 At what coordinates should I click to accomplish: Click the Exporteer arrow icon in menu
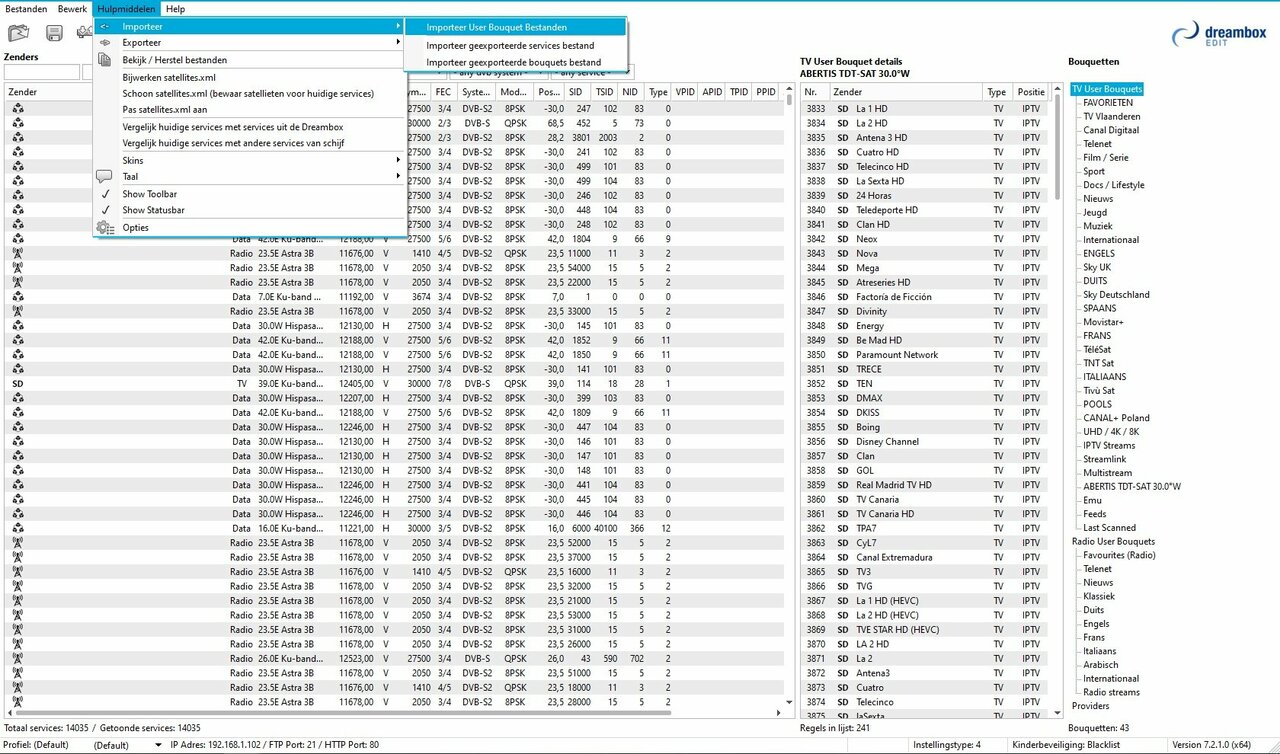point(105,43)
